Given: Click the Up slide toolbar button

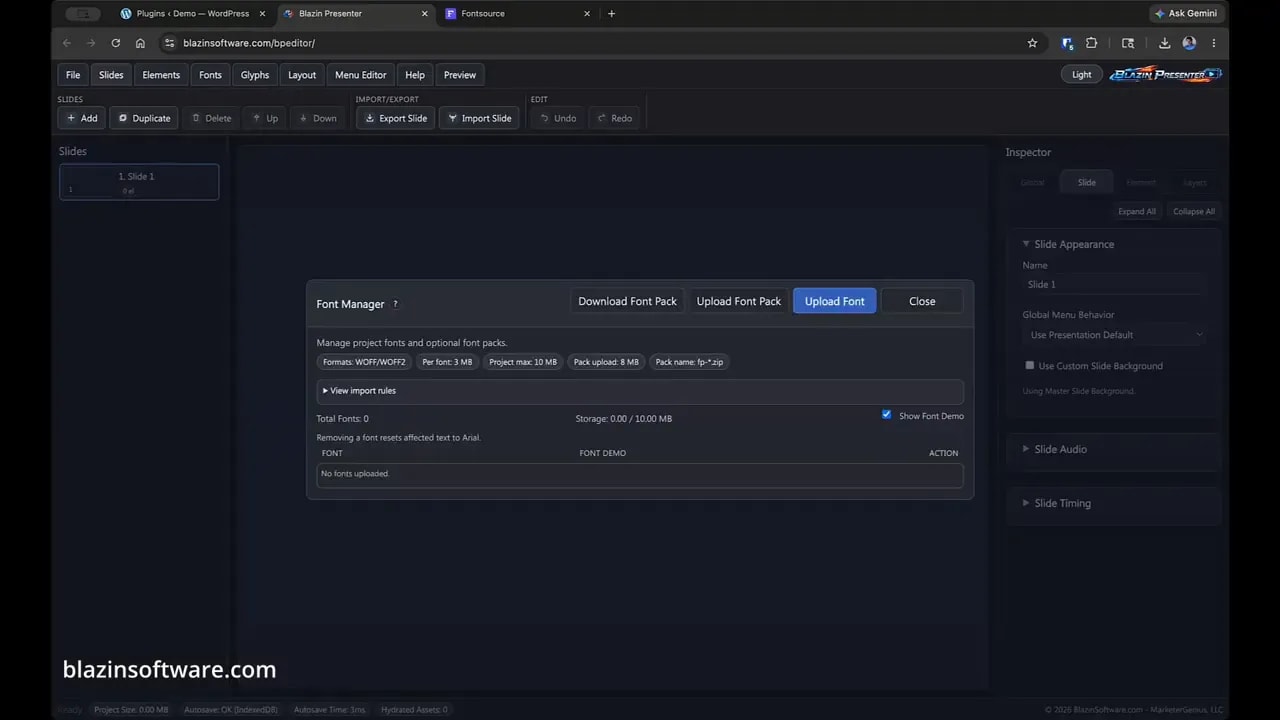Looking at the screenshot, I should point(265,118).
